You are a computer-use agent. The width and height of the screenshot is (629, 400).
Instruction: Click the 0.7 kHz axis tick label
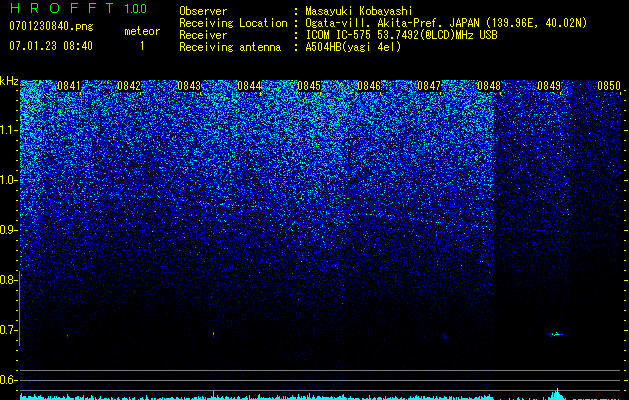tap(7, 330)
